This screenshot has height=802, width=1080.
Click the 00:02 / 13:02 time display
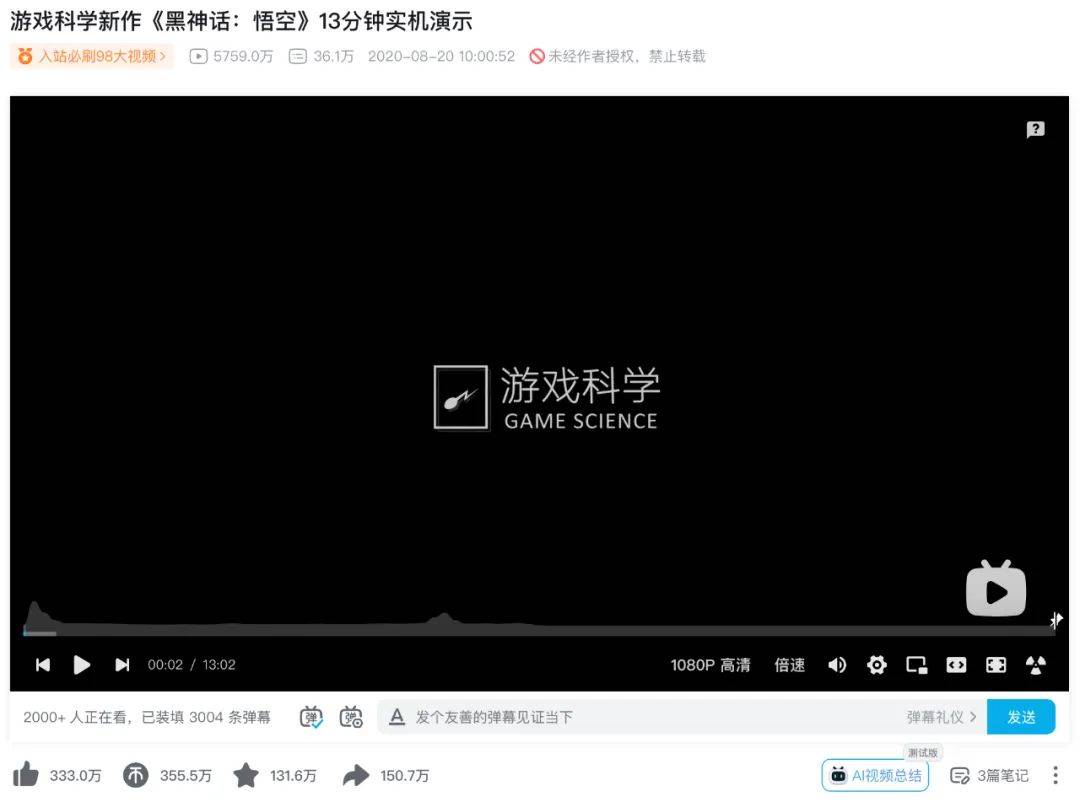point(191,665)
